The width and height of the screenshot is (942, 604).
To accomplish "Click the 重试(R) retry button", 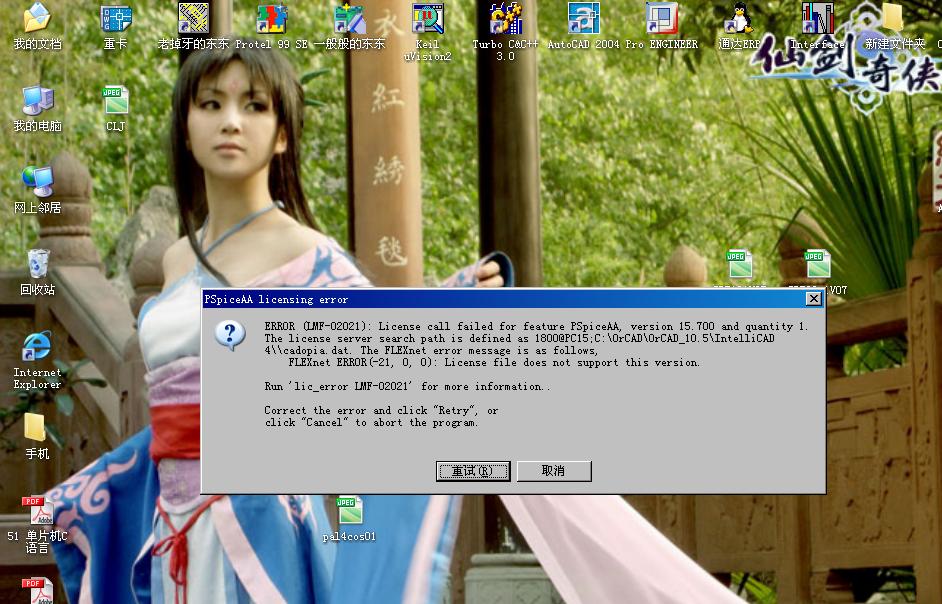I will (473, 471).
